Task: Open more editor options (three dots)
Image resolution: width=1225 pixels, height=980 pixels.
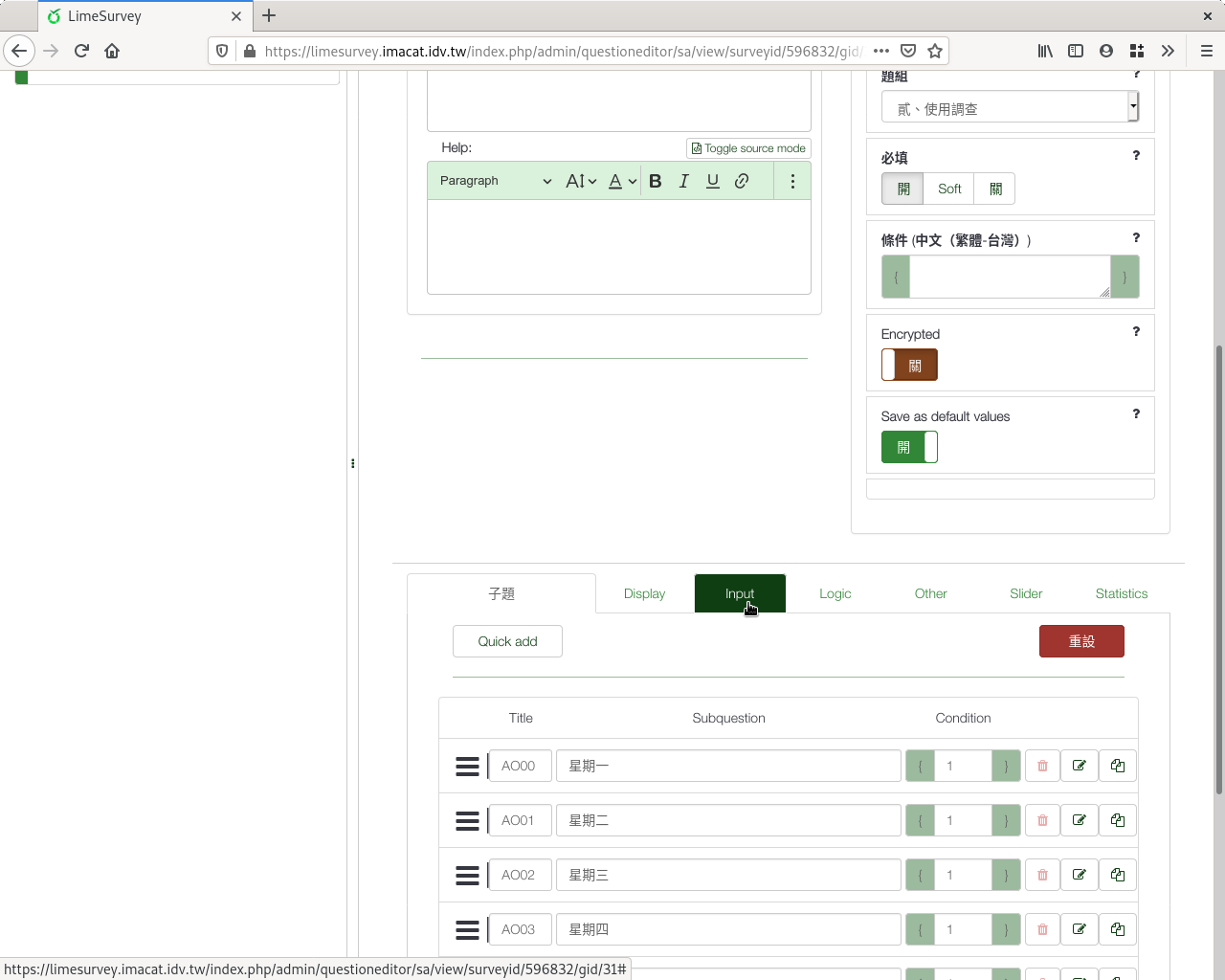Action: [792, 181]
